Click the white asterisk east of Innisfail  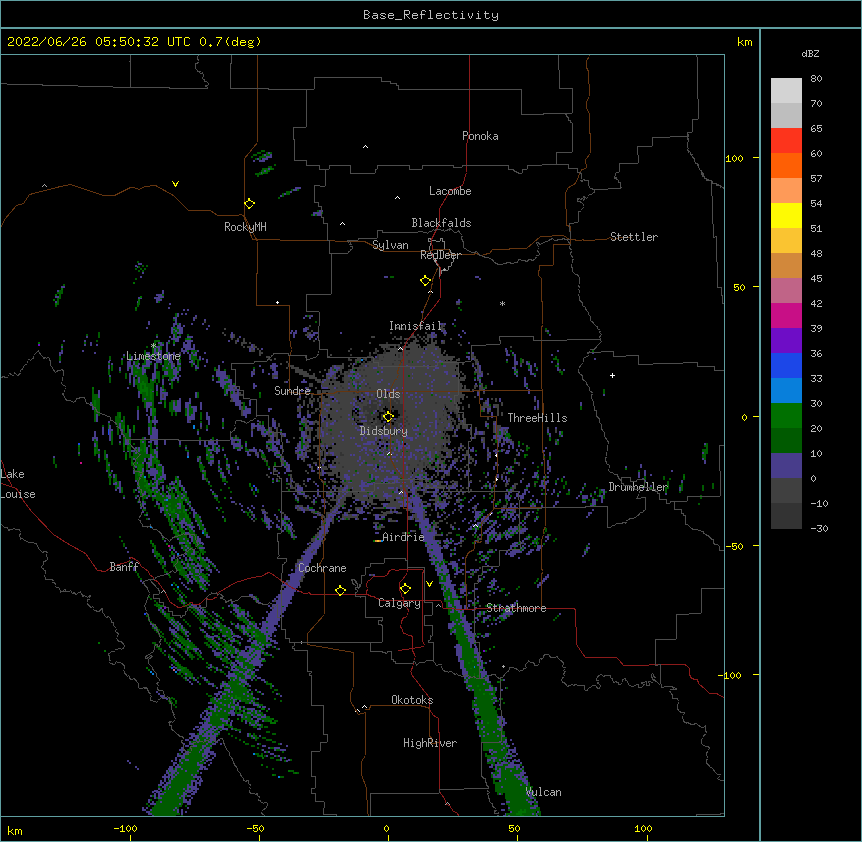502,303
